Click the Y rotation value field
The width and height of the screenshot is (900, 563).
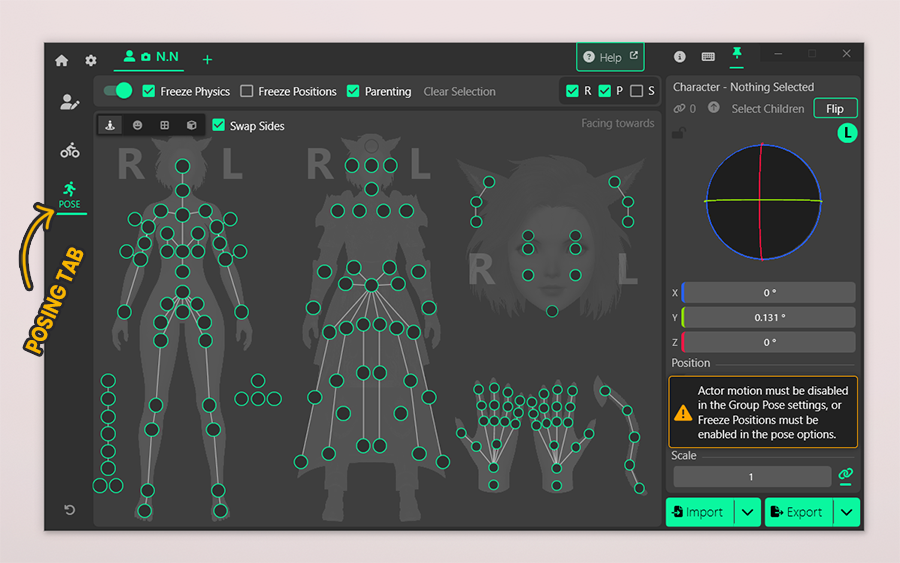pos(769,318)
